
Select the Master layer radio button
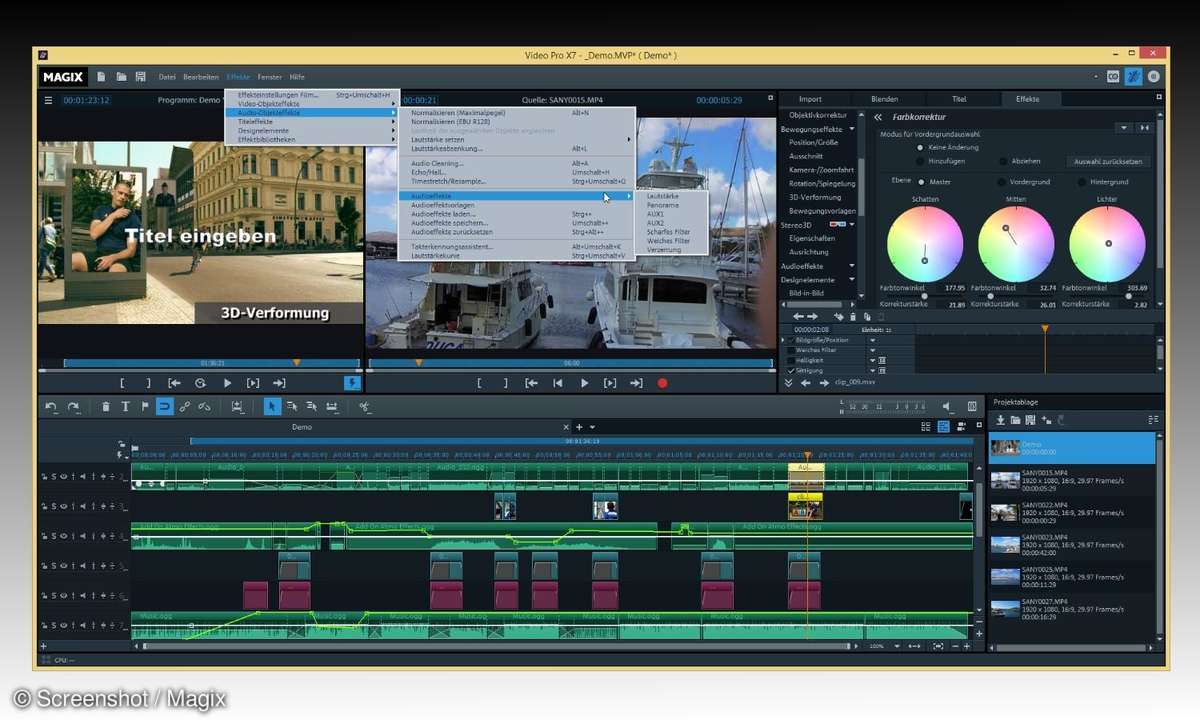[x=920, y=181]
